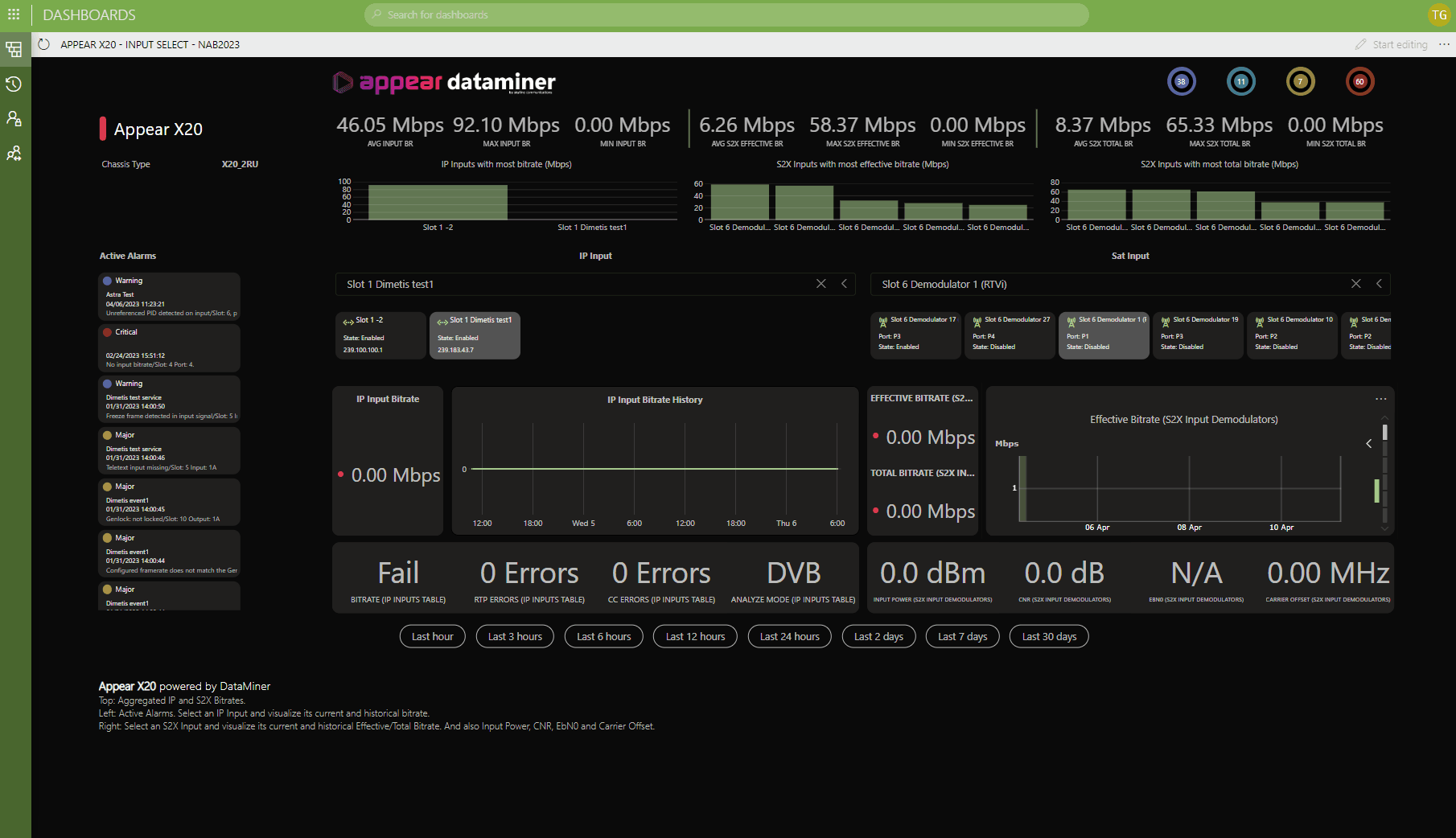Select the Last 3 hours time range
Viewport: 1456px width, 838px height.
[515, 636]
